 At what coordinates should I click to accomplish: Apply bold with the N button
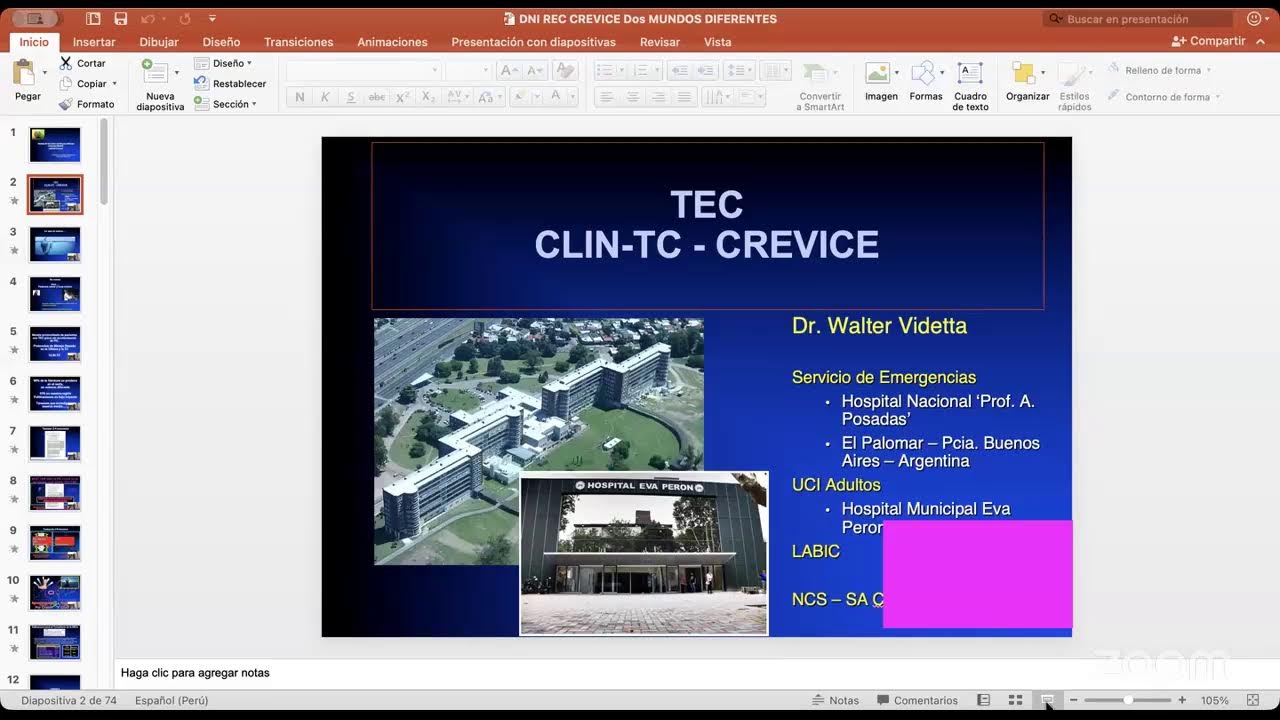[299, 97]
